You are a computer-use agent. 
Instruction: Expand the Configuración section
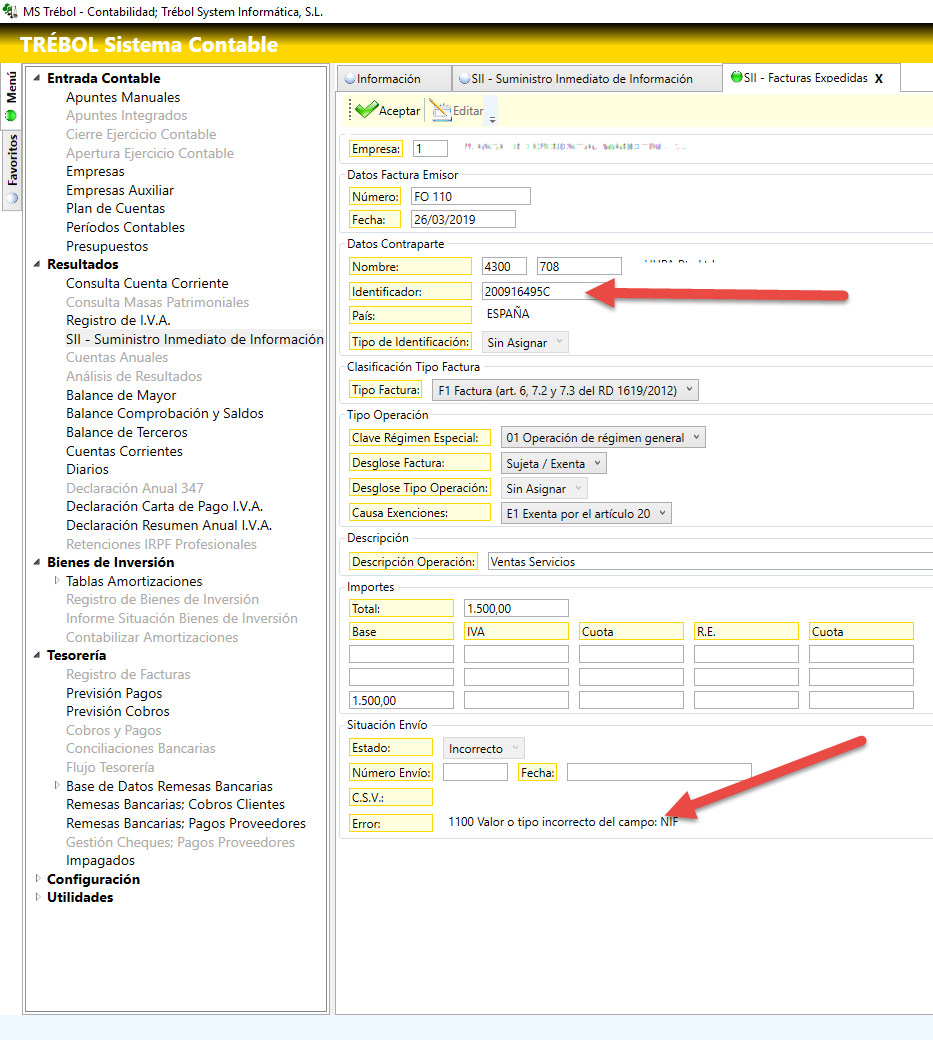coord(38,878)
